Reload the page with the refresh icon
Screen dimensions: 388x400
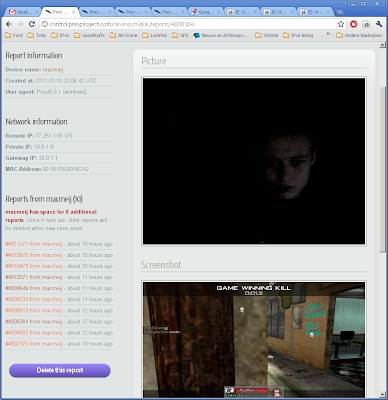(x=32, y=24)
